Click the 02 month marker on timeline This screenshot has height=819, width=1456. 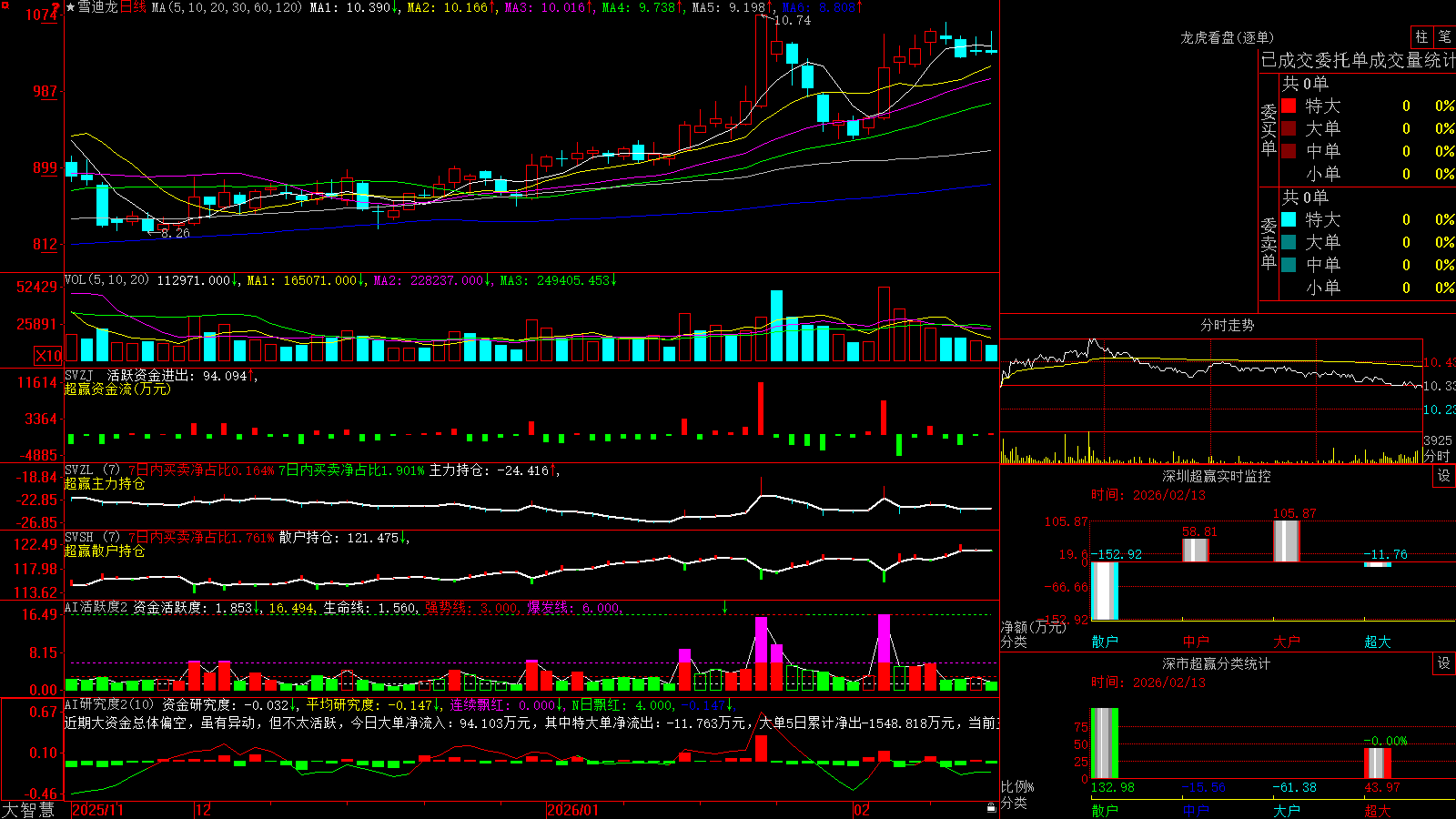click(x=862, y=810)
